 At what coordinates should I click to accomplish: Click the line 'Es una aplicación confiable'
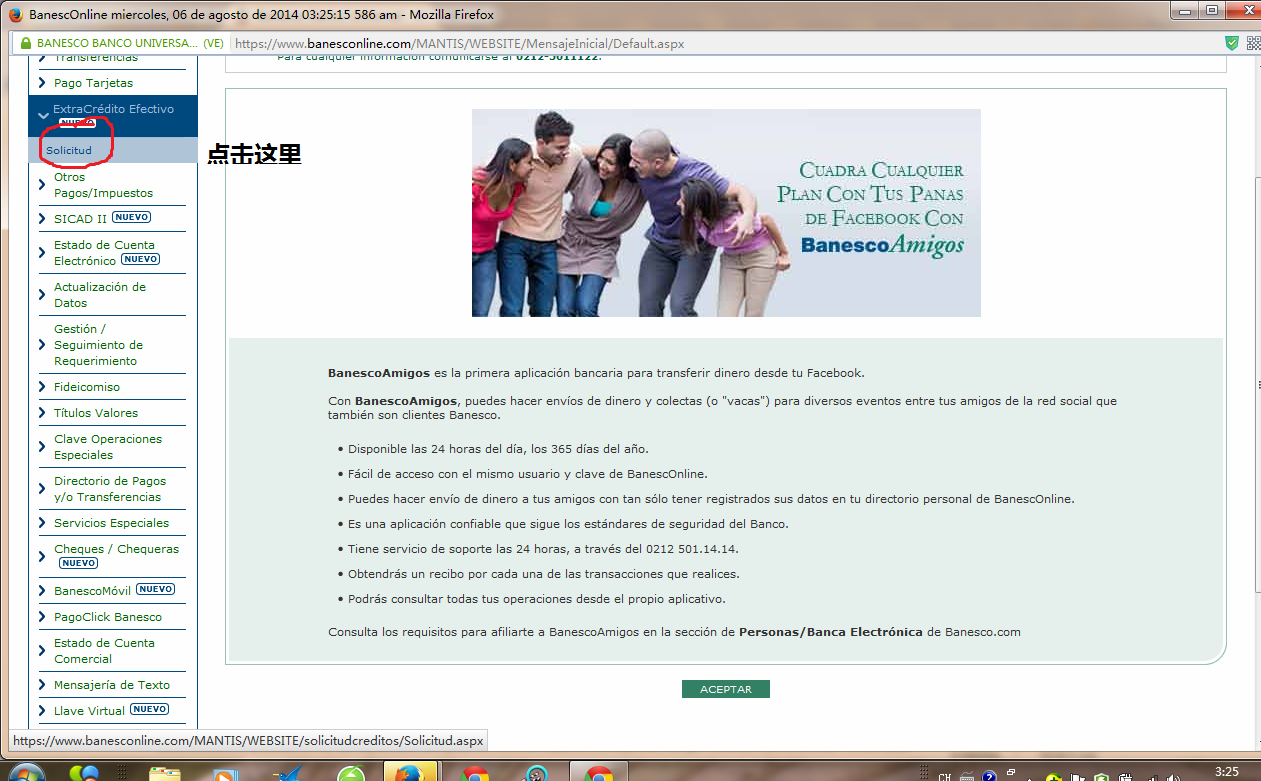click(x=568, y=524)
